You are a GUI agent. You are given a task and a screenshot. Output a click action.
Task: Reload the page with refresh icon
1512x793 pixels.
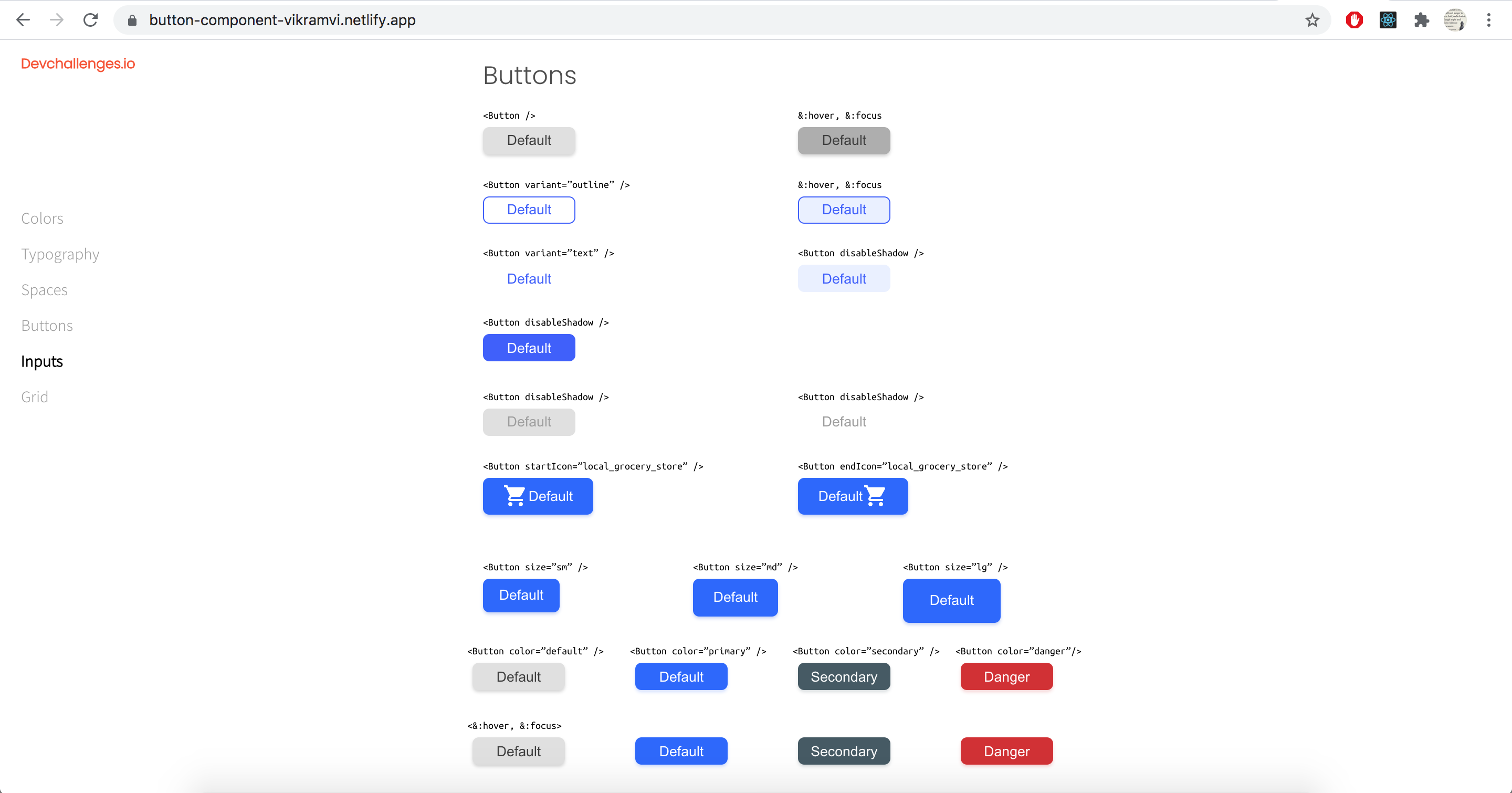tap(90, 20)
